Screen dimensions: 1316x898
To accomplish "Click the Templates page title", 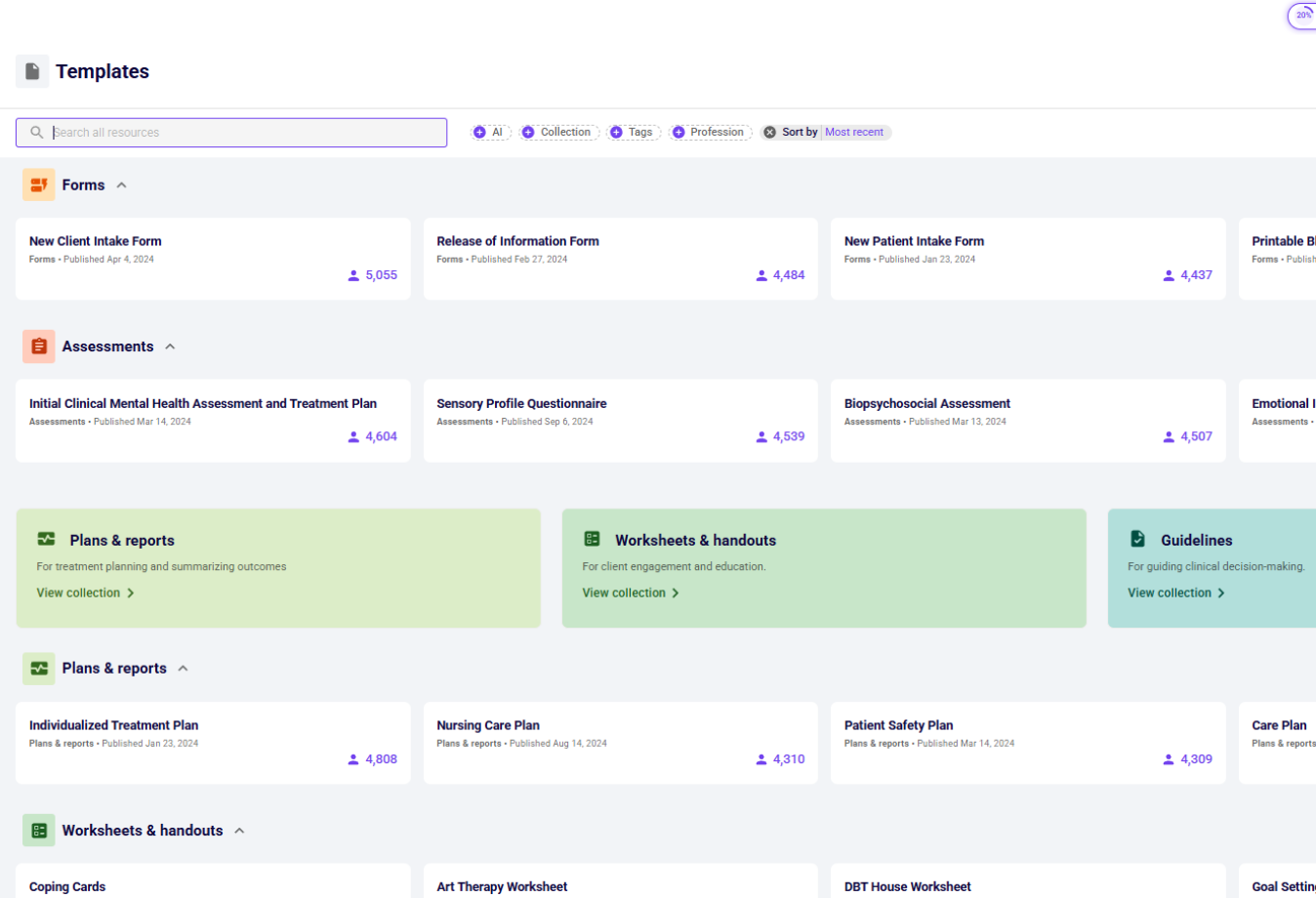I will [x=103, y=71].
